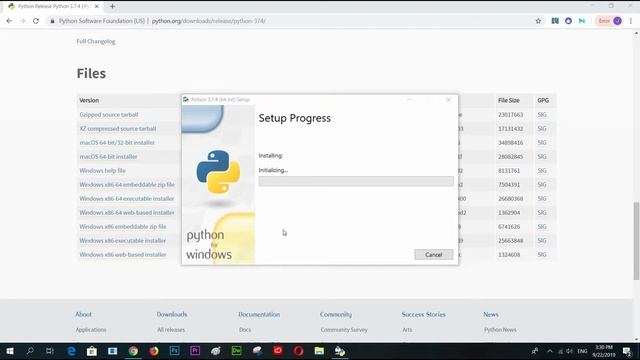Open notification center in system tray
Image resolution: width=640 pixels, height=360 pixels.
click(x=627, y=351)
